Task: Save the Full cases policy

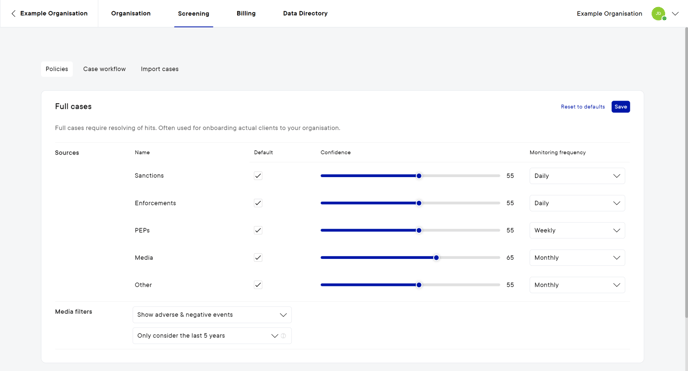Action: 621,107
